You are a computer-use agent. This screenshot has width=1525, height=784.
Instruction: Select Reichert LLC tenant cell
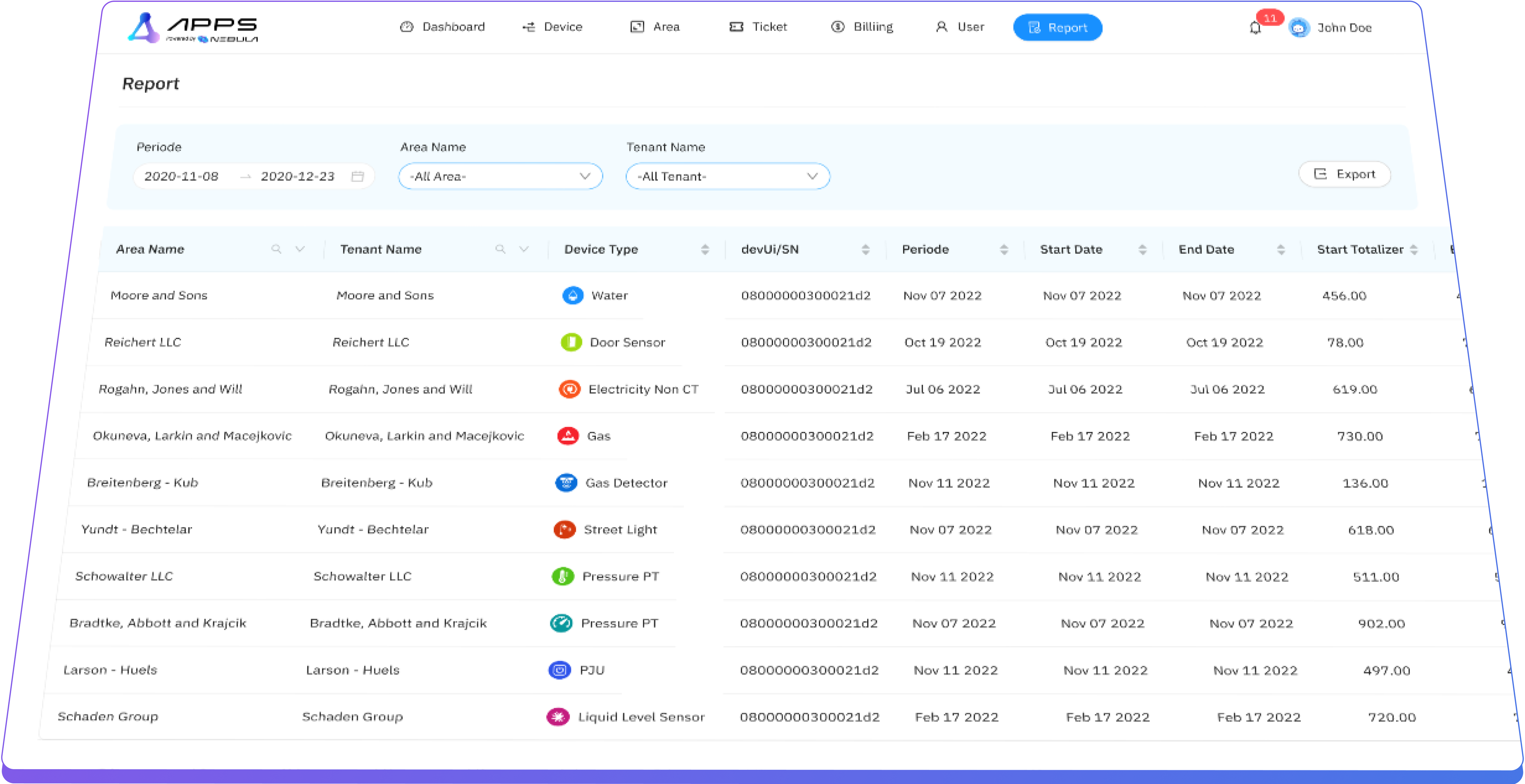371,342
